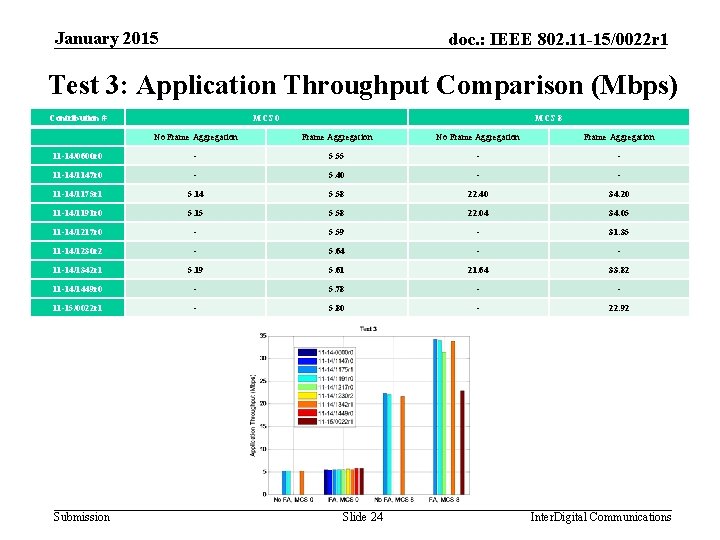Screen dimensions: 720x540
Task: Click the 21.64 table cell
Action: [x=478, y=270]
